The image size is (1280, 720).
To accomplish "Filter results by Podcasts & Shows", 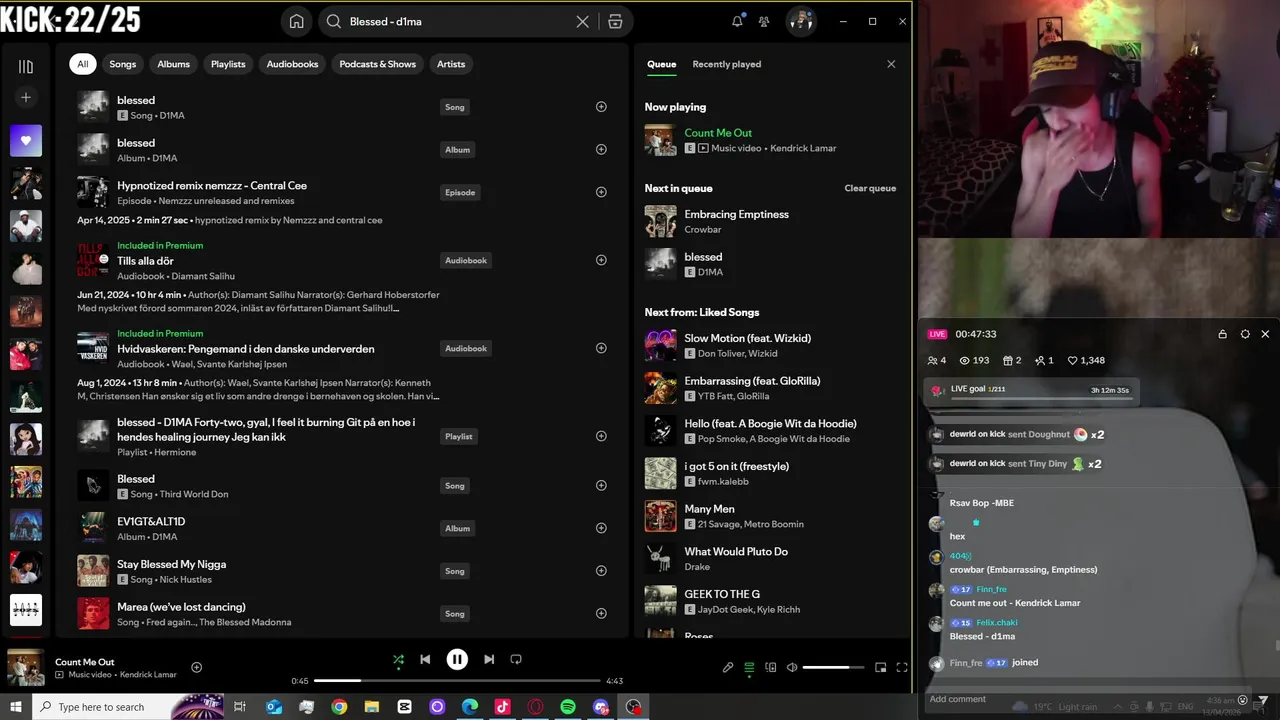I will 377,64.
